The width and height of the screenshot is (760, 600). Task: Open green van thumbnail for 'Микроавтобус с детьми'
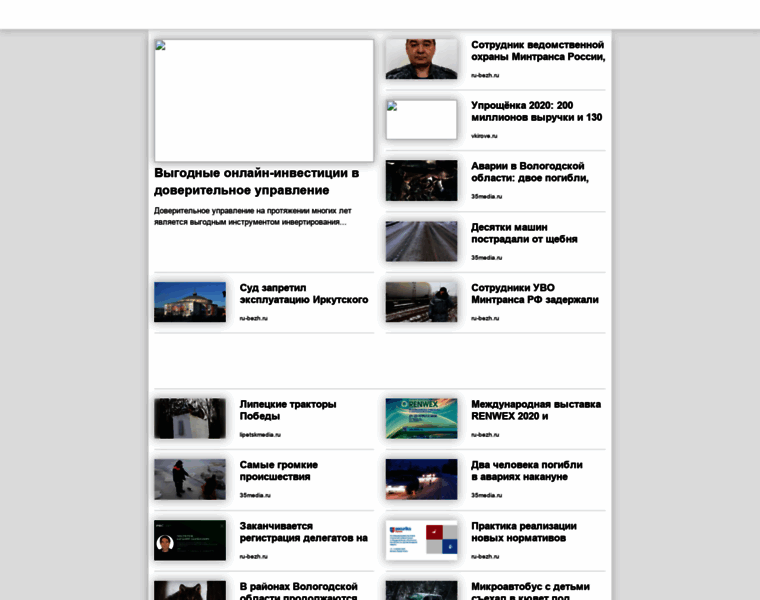click(x=421, y=590)
